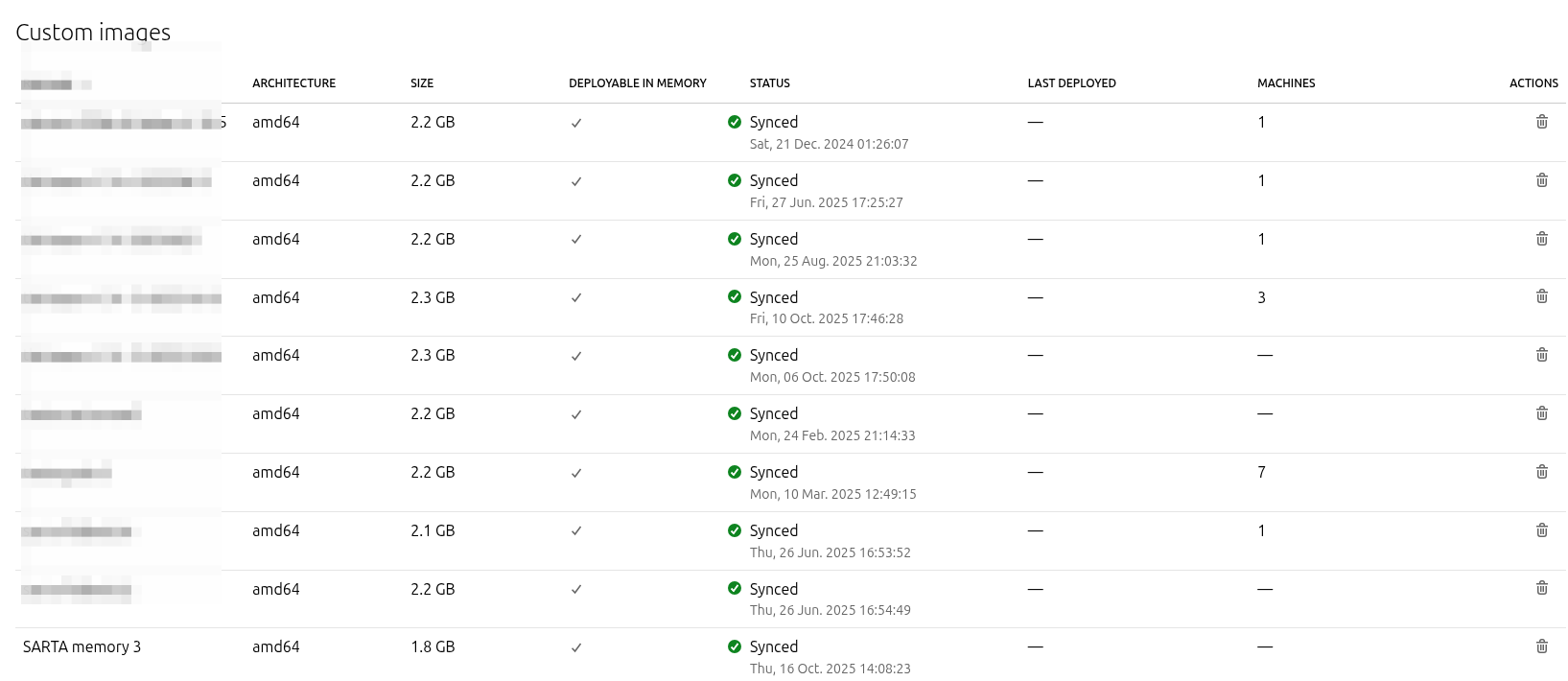Delete image synced 26 Jun. 2025 16:54:49
This screenshot has height=681, width=1568.
tap(1541, 588)
